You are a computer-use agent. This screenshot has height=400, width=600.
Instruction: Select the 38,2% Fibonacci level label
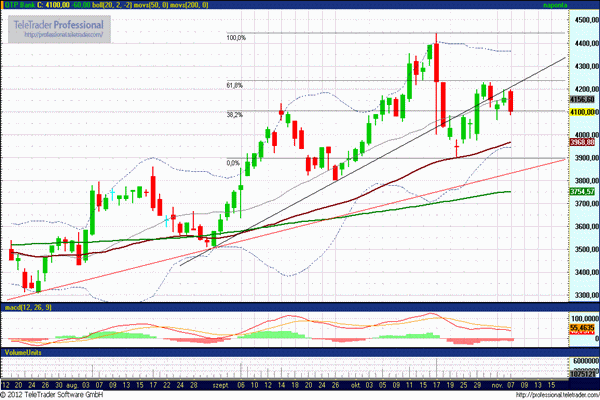point(235,114)
